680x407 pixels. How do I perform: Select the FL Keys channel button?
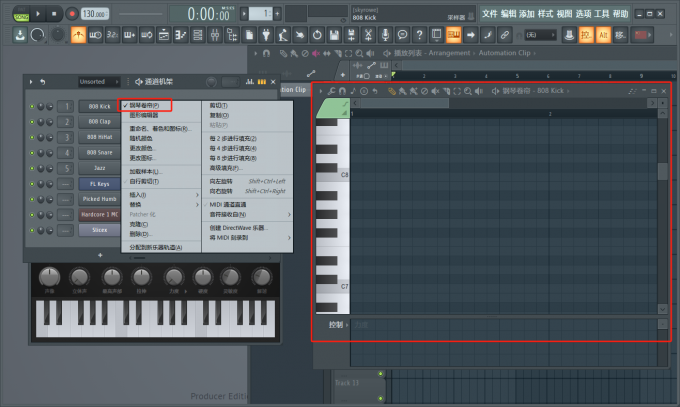pos(100,184)
